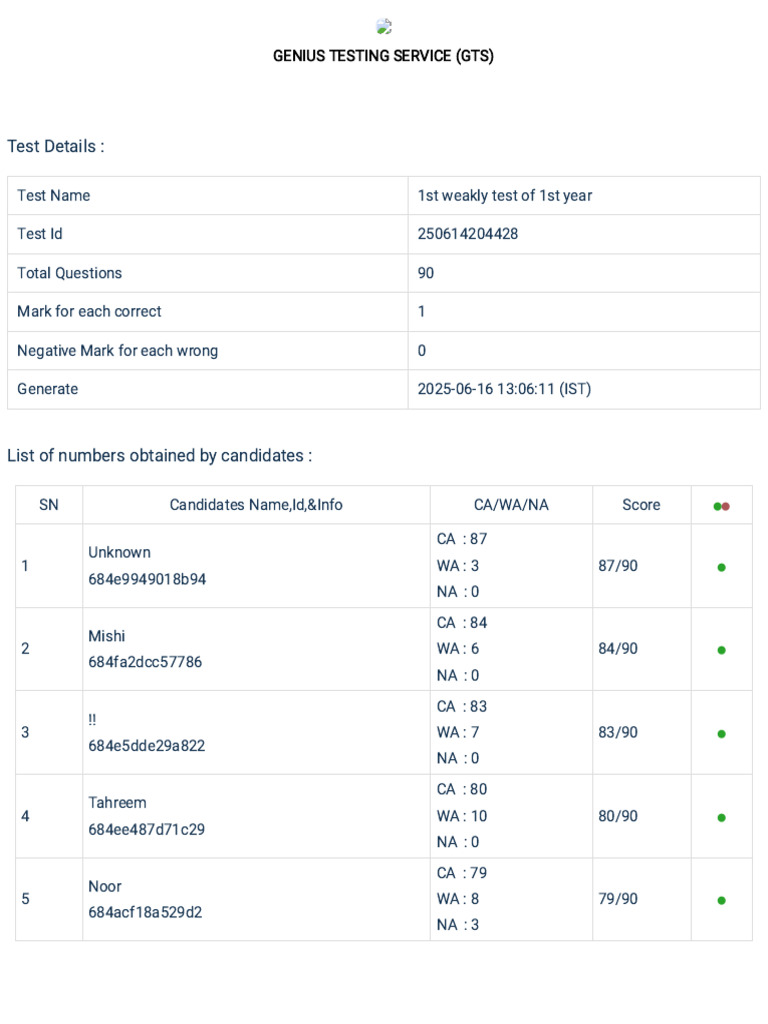Click the CA/WA/NA column header
The width and height of the screenshot is (768, 1024).
pyautogui.click(x=511, y=505)
